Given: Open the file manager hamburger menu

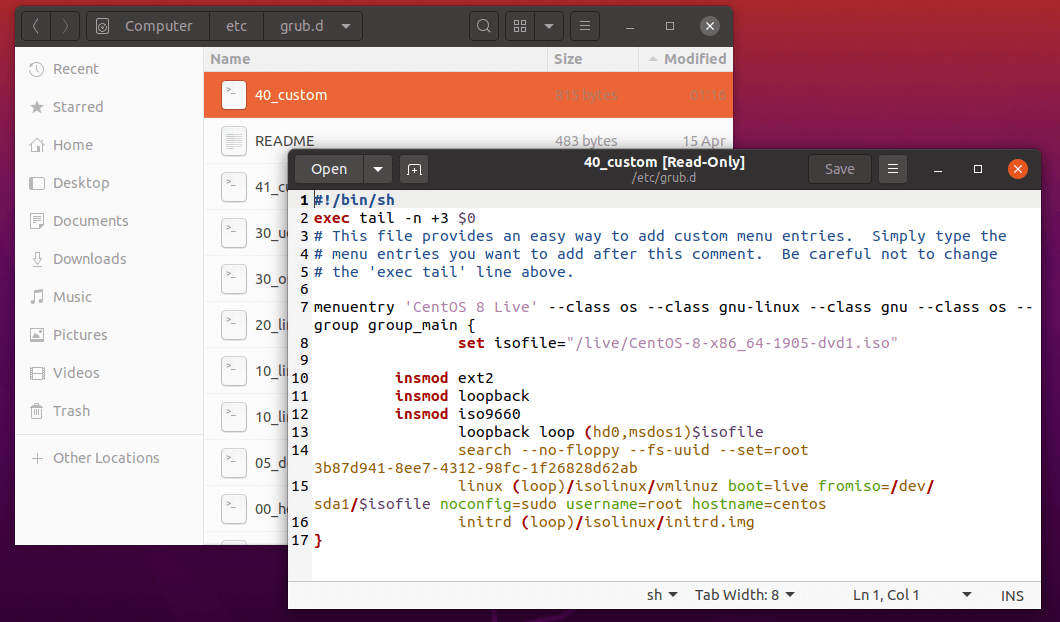Looking at the screenshot, I should tap(586, 26).
